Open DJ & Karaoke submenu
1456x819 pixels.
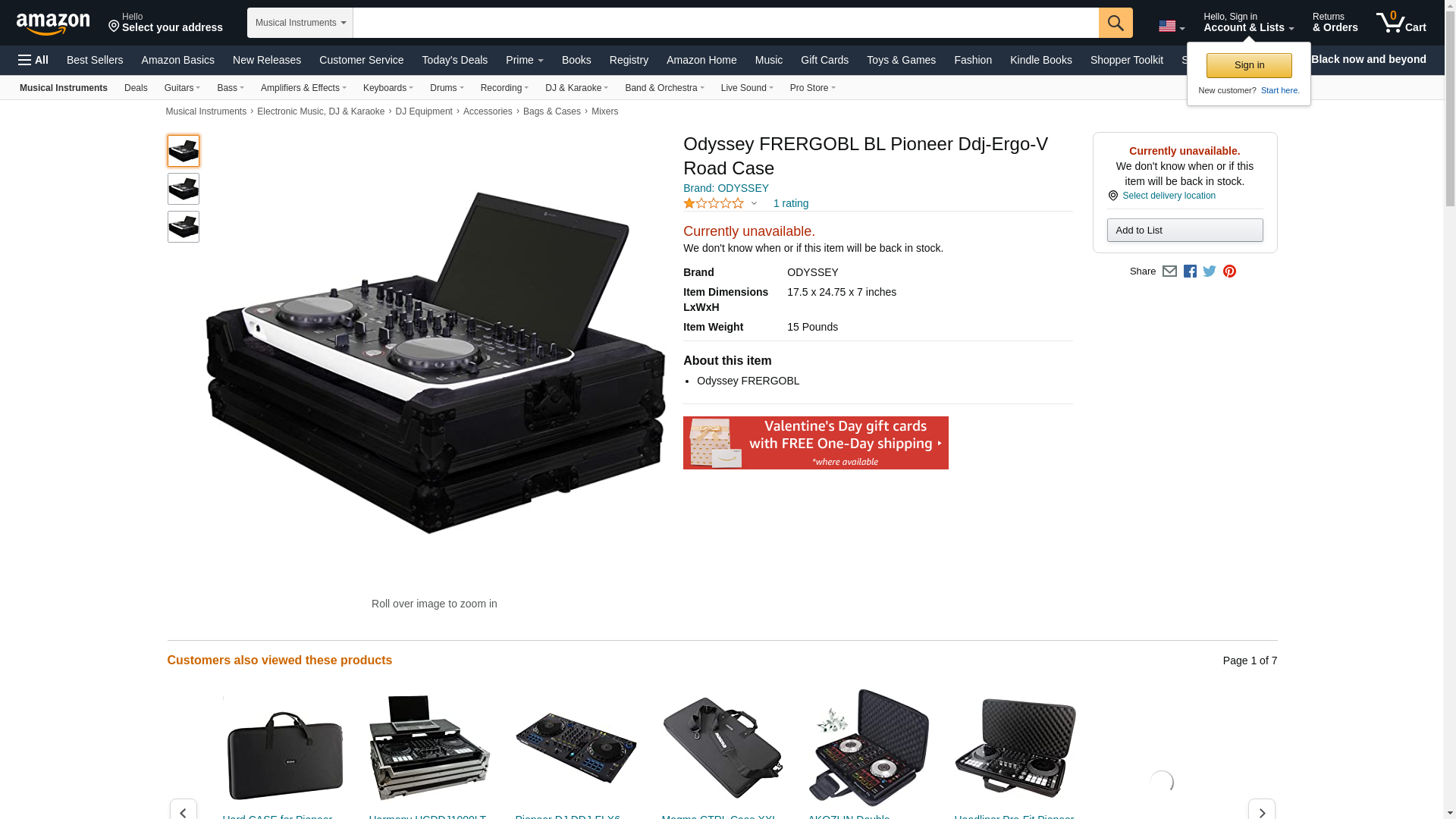[x=576, y=88]
